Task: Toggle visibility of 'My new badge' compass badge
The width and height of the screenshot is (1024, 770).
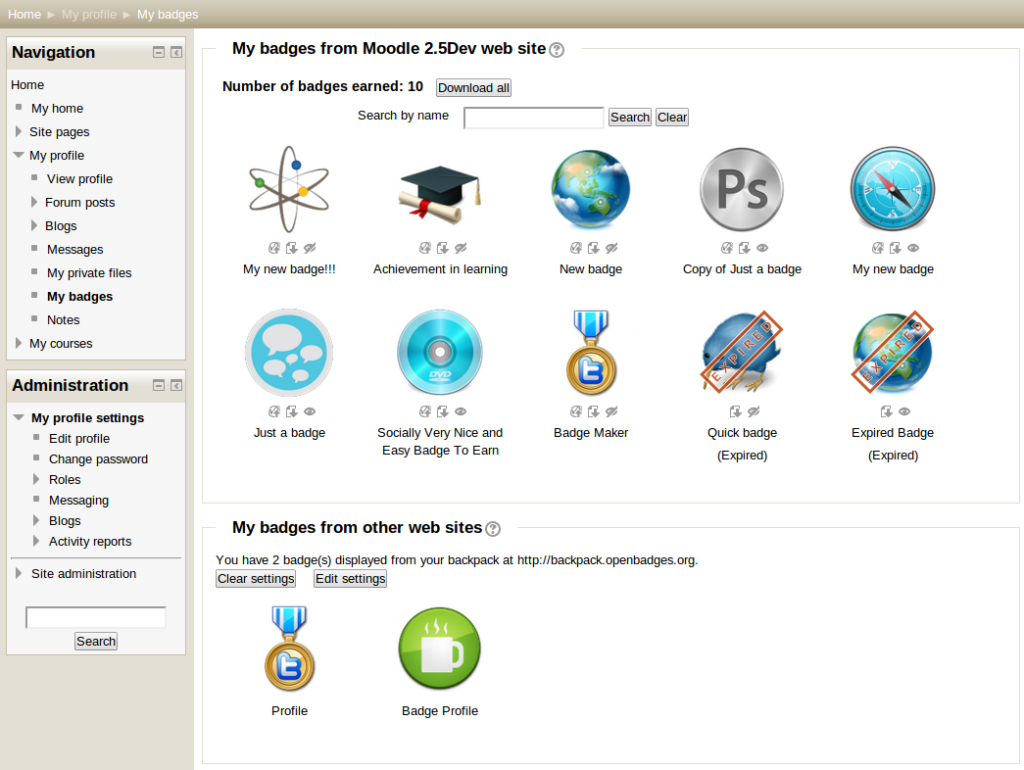Action: [913, 248]
